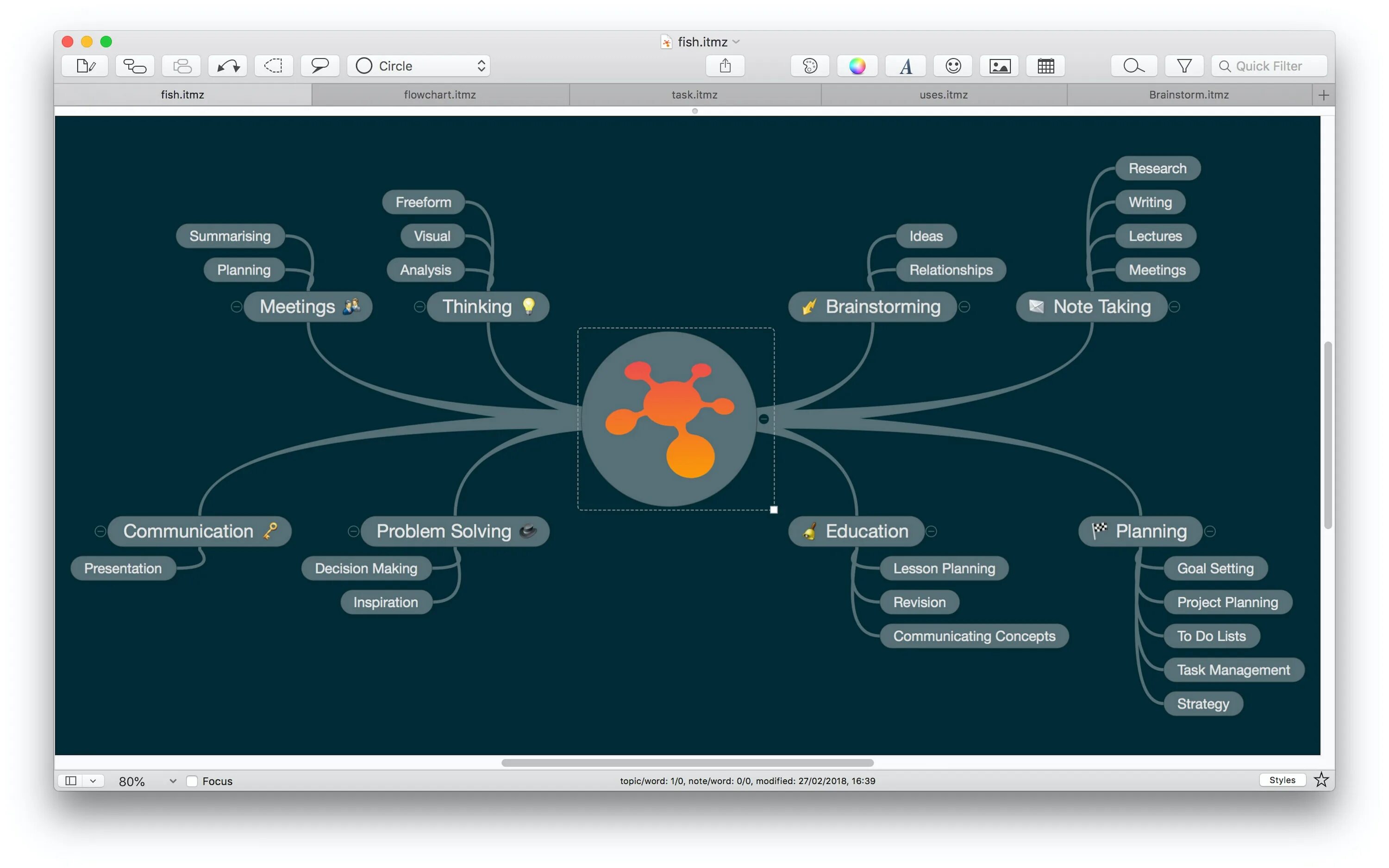Image resolution: width=1389 pixels, height=868 pixels.
Task: Toggle the Focus checkbox
Action: [192, 781]
